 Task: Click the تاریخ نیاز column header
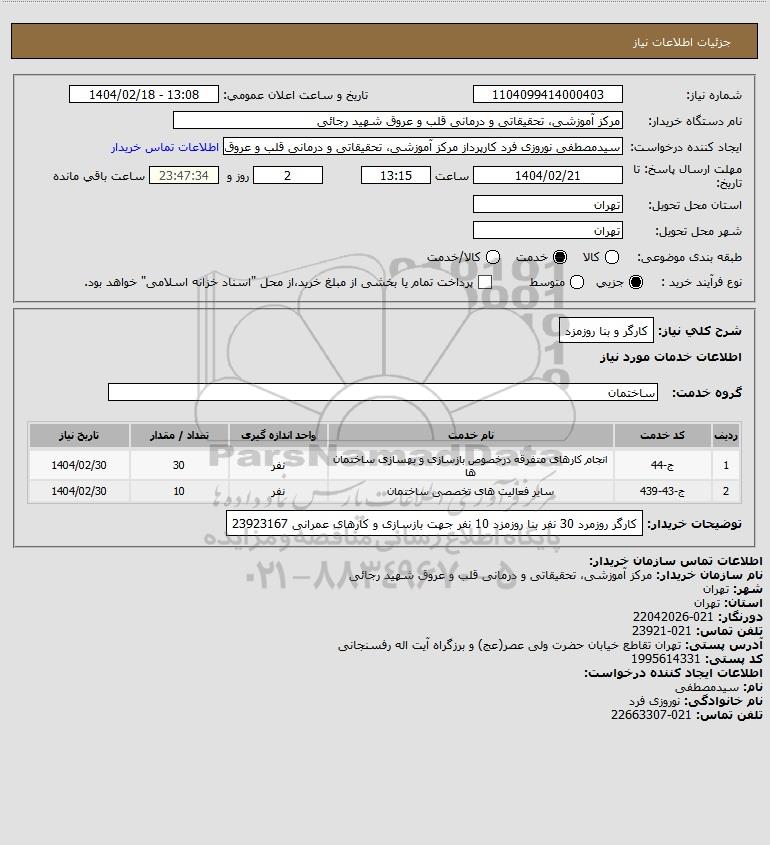pyautogui.click(x=79, y=435)
